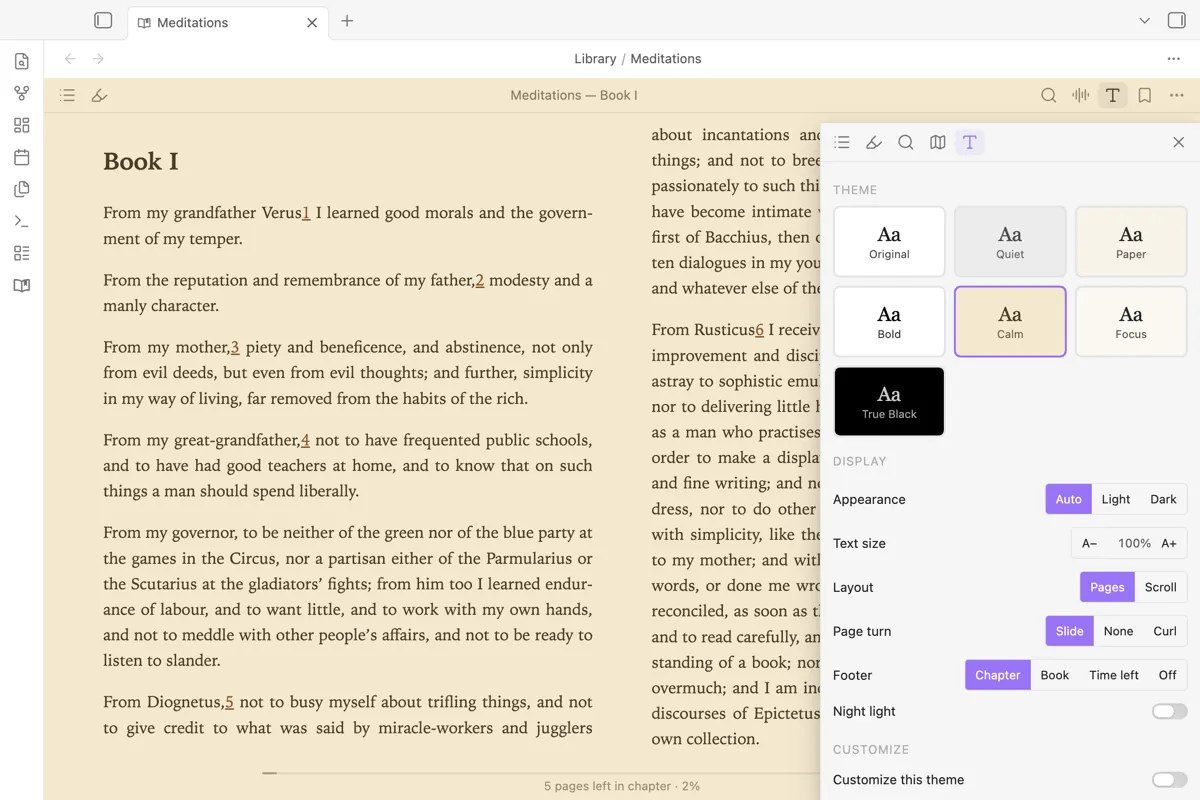Viewport: 1200px width, 800px height.
Task: Select Scroll layout
Action: pos(1160,587)
